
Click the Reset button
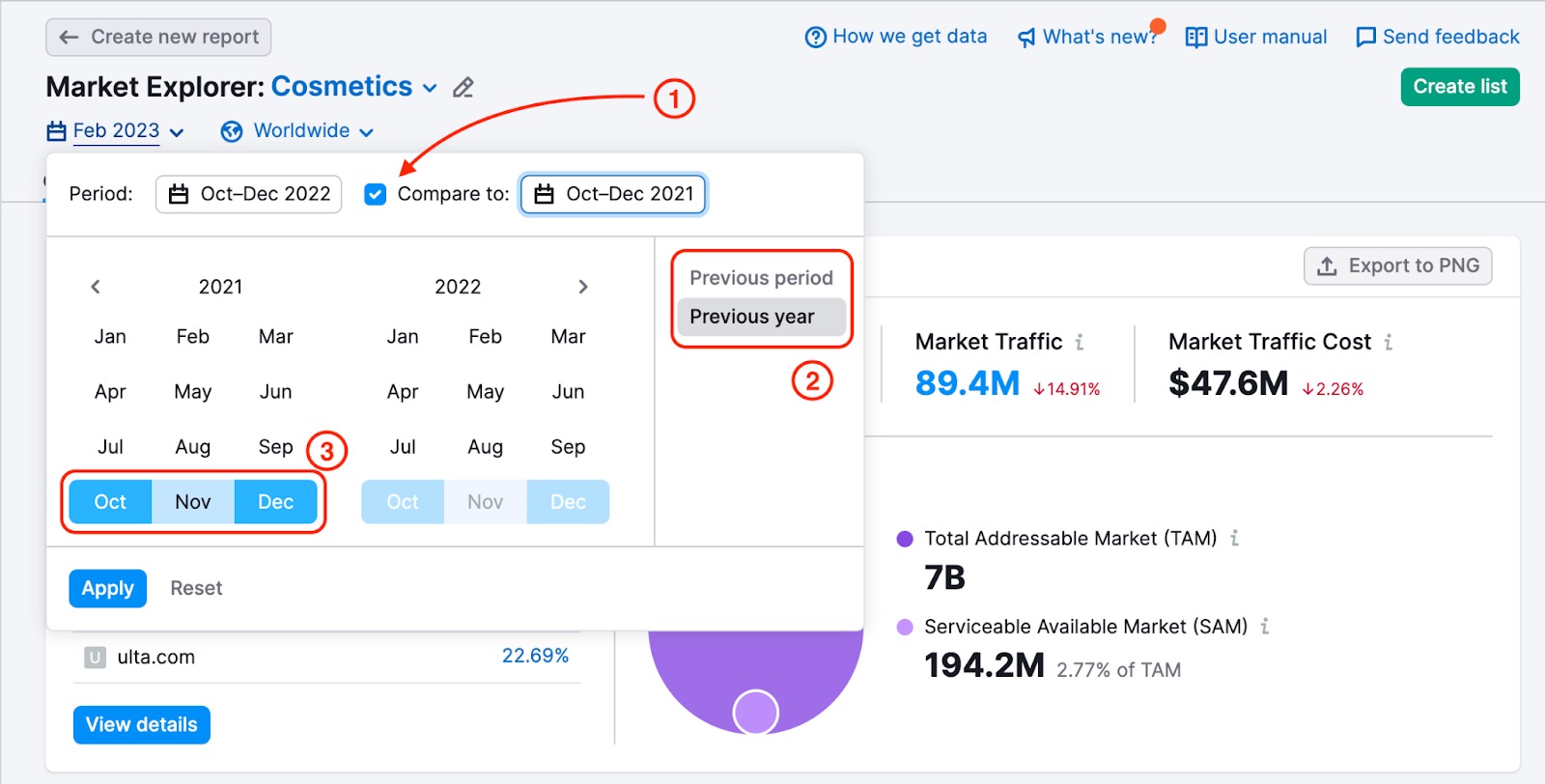pyautogui.click(x=196, y=589)
